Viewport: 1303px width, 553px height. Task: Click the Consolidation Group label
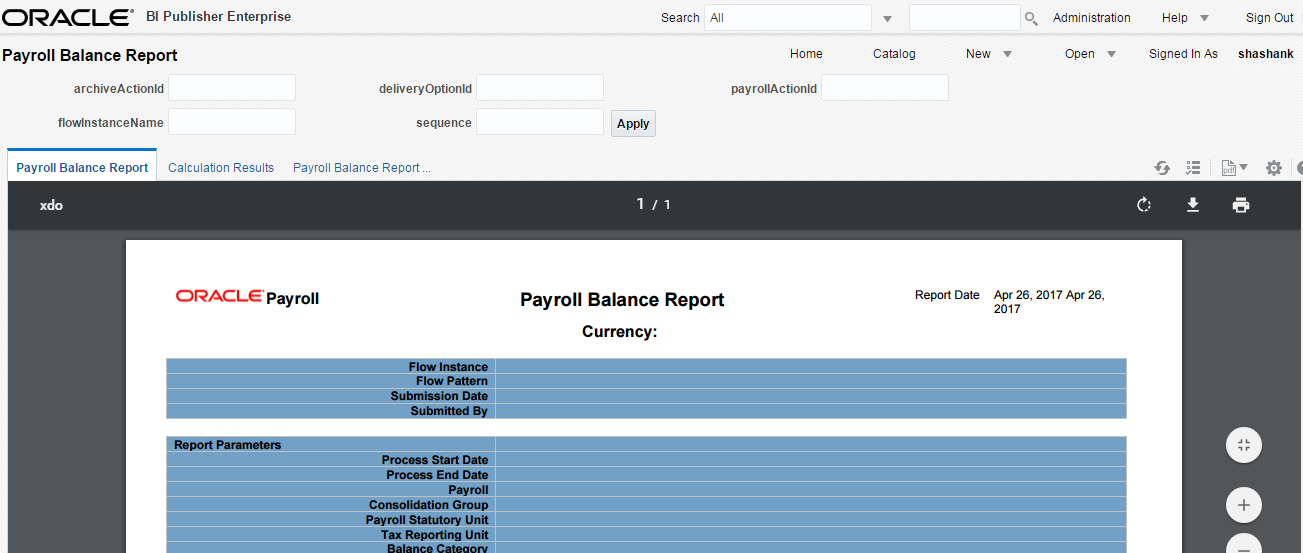(x=428, y=505)
